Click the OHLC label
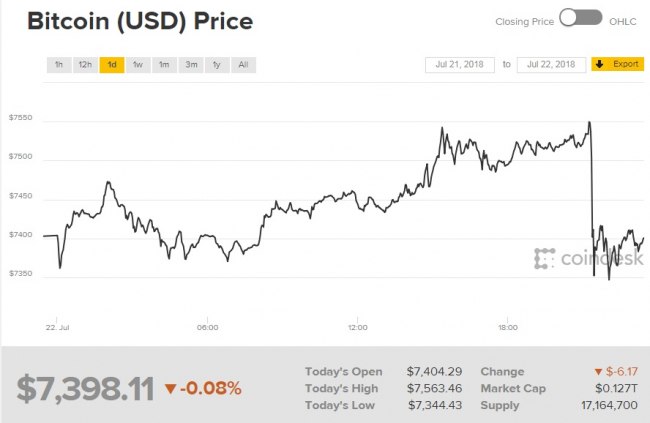Image resolution: width=650 pixels, height=423 pixels. coord(623,19)
